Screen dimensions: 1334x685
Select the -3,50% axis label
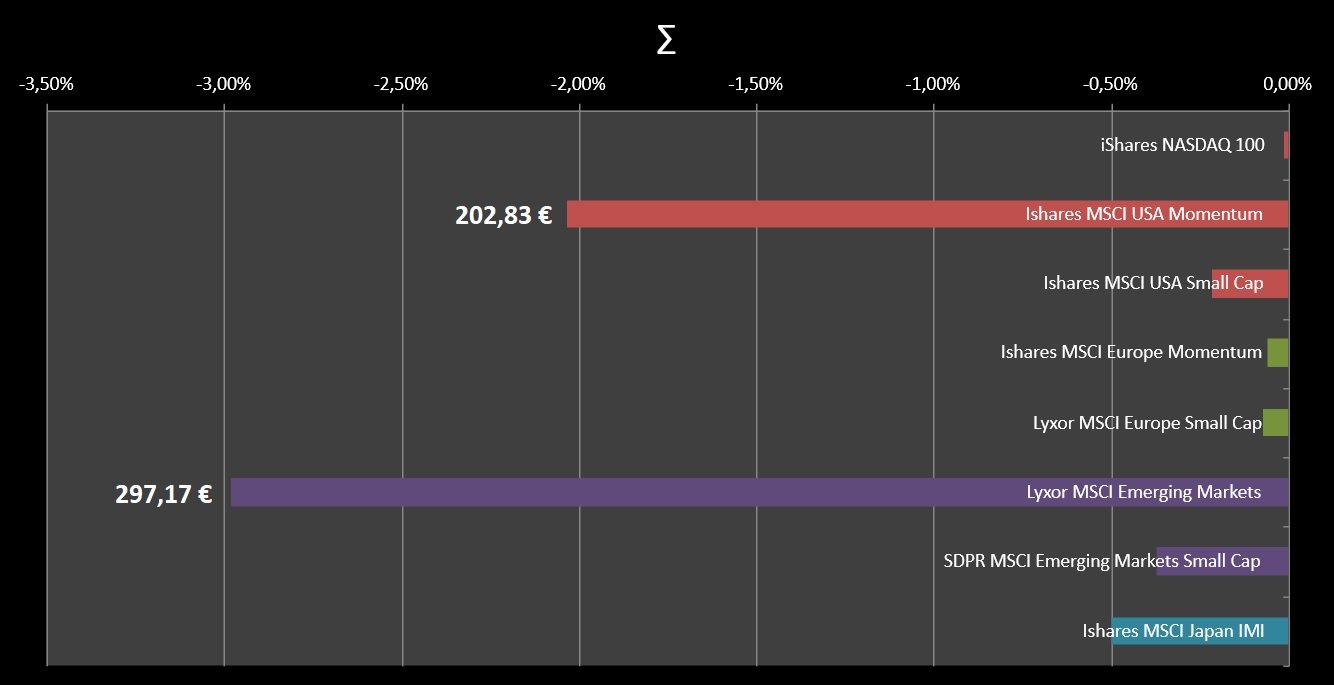[x=46, y=84]
